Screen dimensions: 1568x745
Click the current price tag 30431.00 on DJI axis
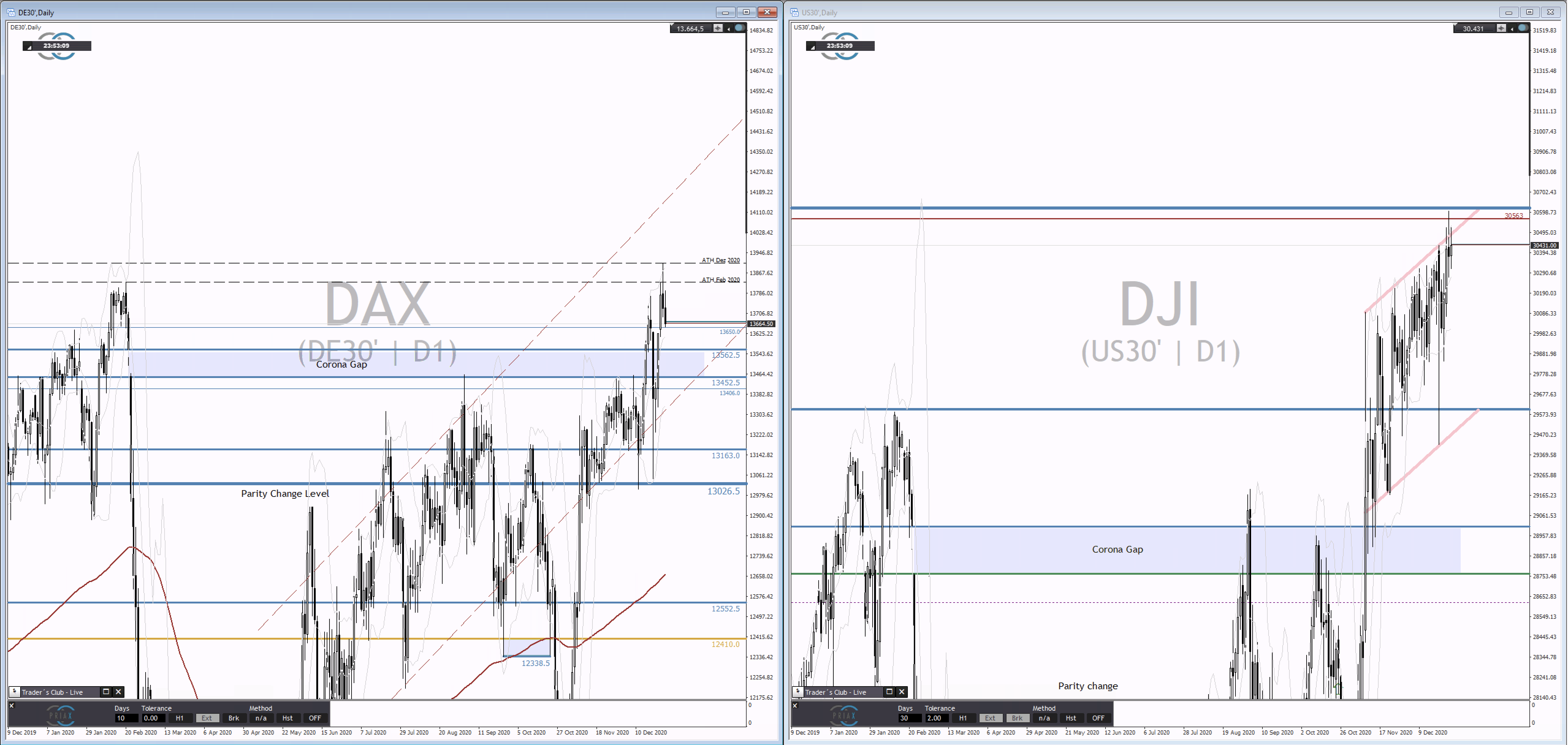[1545, 245]
